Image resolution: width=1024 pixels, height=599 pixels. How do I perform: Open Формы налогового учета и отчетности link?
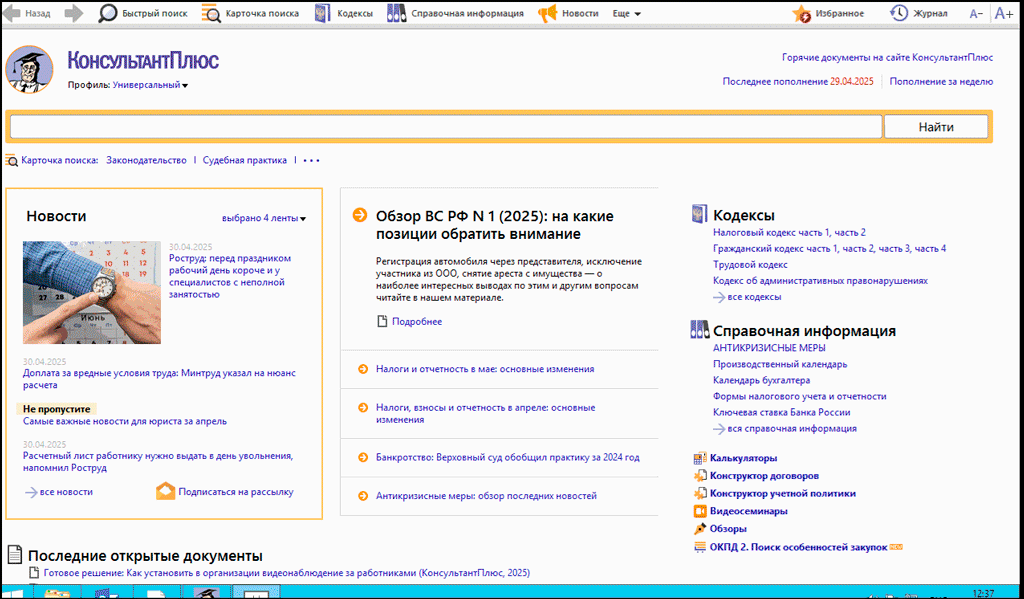point(799,396)
